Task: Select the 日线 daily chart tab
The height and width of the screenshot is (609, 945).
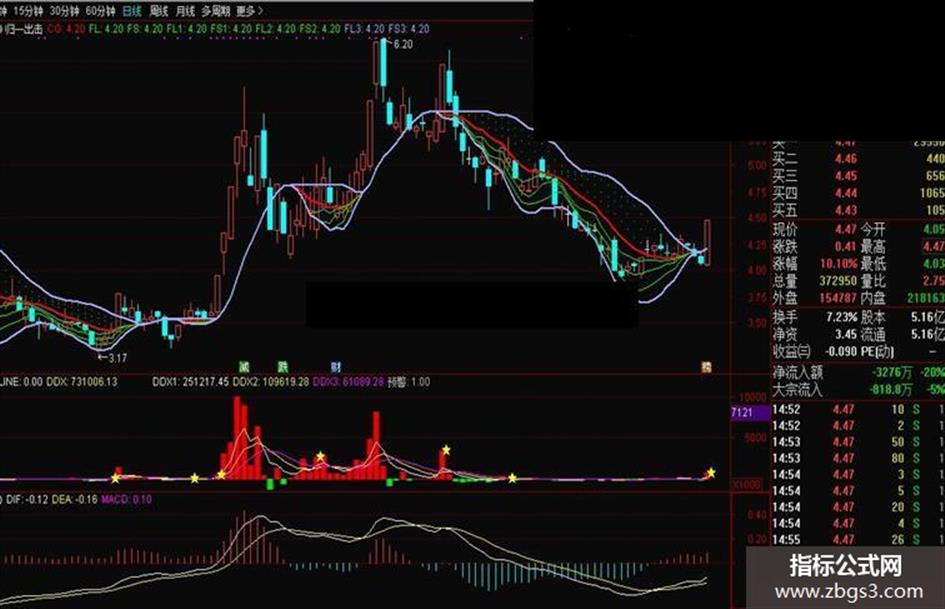Action: 132,11
